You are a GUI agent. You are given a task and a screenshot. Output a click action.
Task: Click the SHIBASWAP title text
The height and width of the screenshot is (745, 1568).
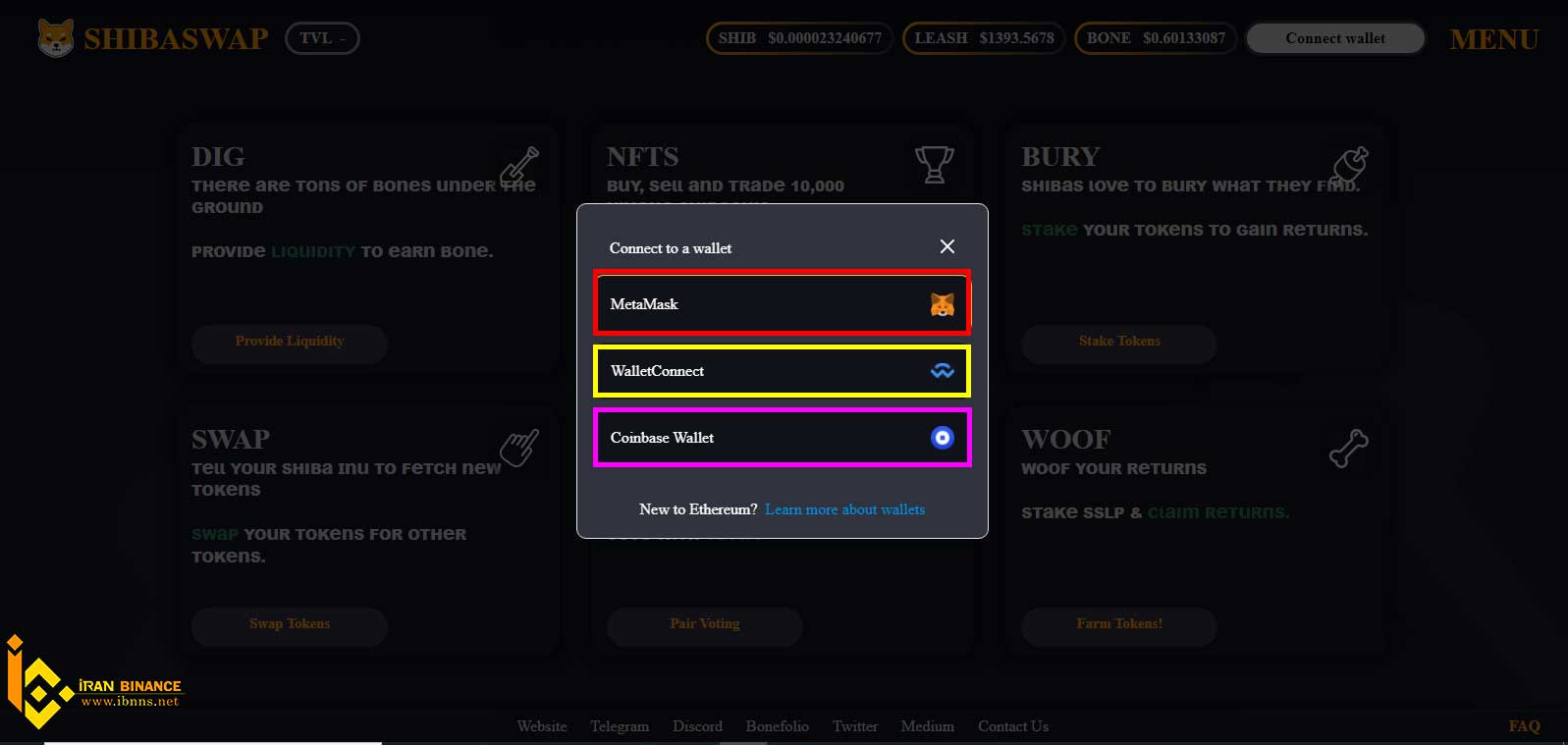pos(176,38)
